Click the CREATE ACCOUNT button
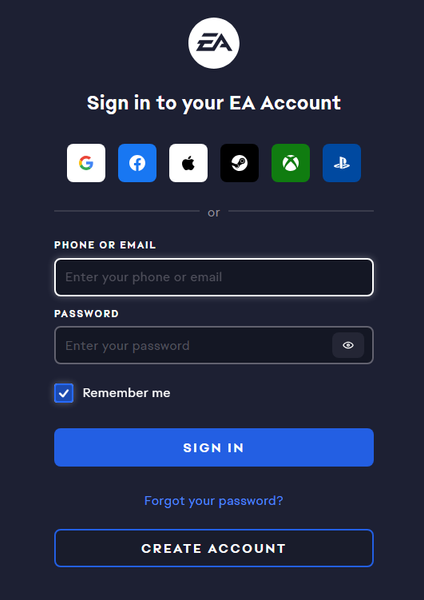424x600 pixels. point(214,548)
